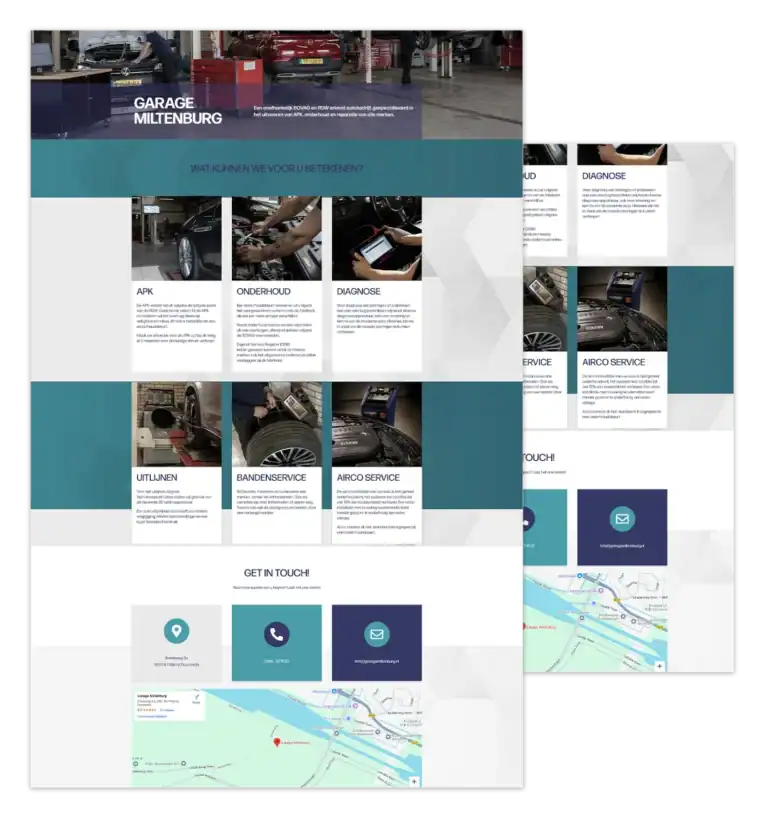Open the Onderhoud service card heading
768x815 pixels.
point(262,292)
